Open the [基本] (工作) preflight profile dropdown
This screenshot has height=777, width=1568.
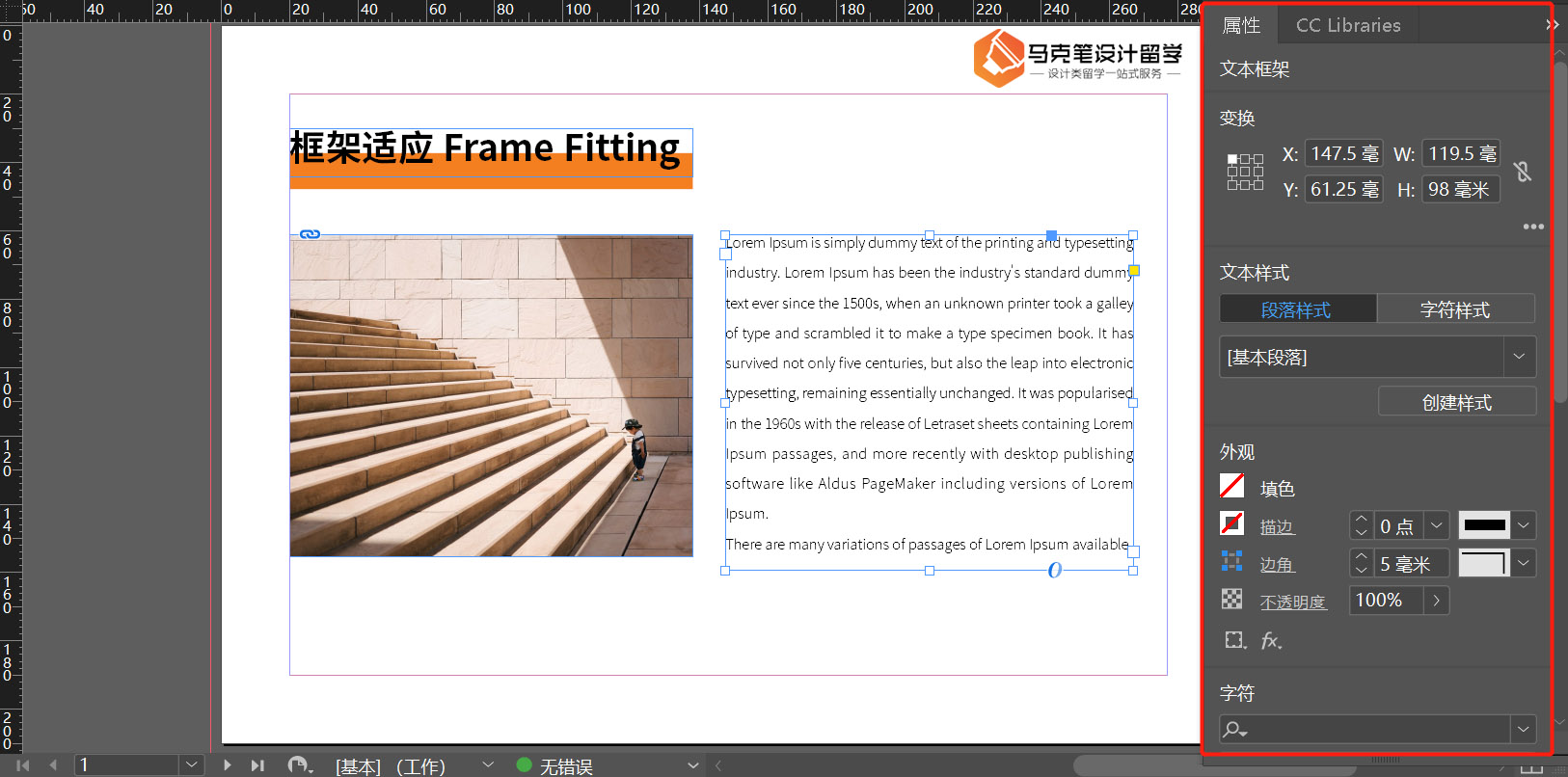489,764
